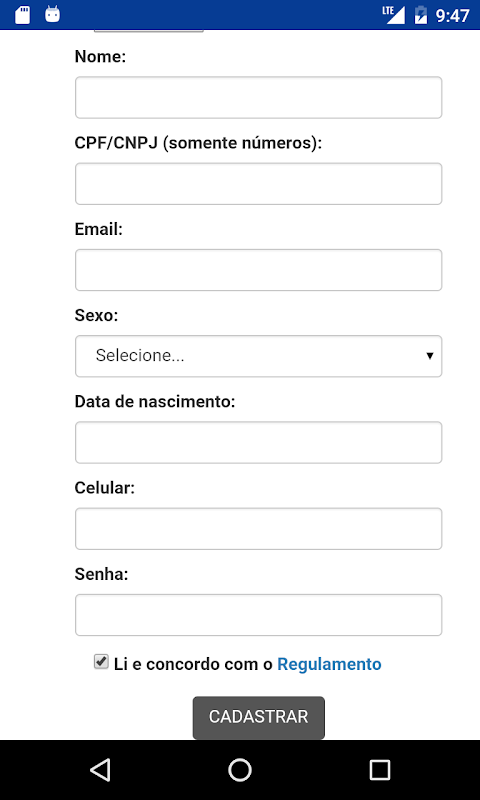Image resolution: width=480 pixels, height=800 pixels.
Task: Tap the circular Home navigation icon
Action: (x=240, y=769)
